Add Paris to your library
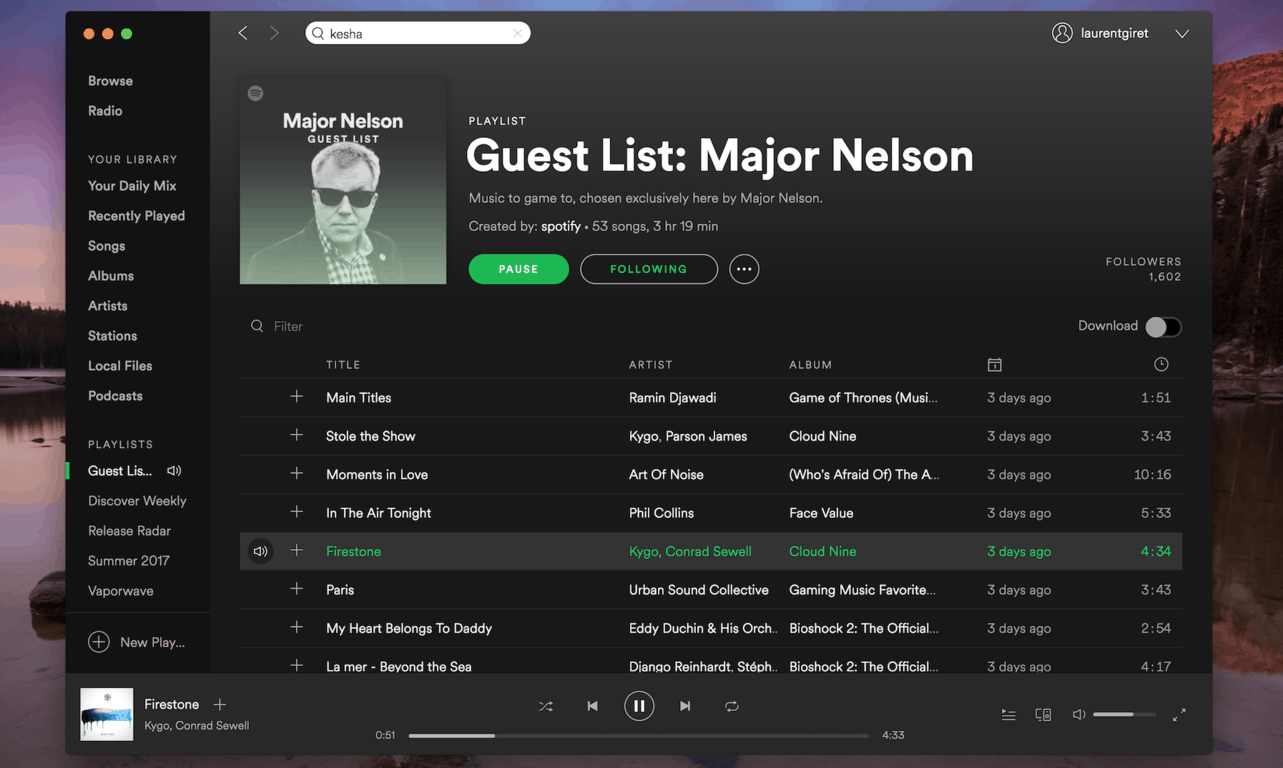 pyautogui.click(x=297, y=589)
